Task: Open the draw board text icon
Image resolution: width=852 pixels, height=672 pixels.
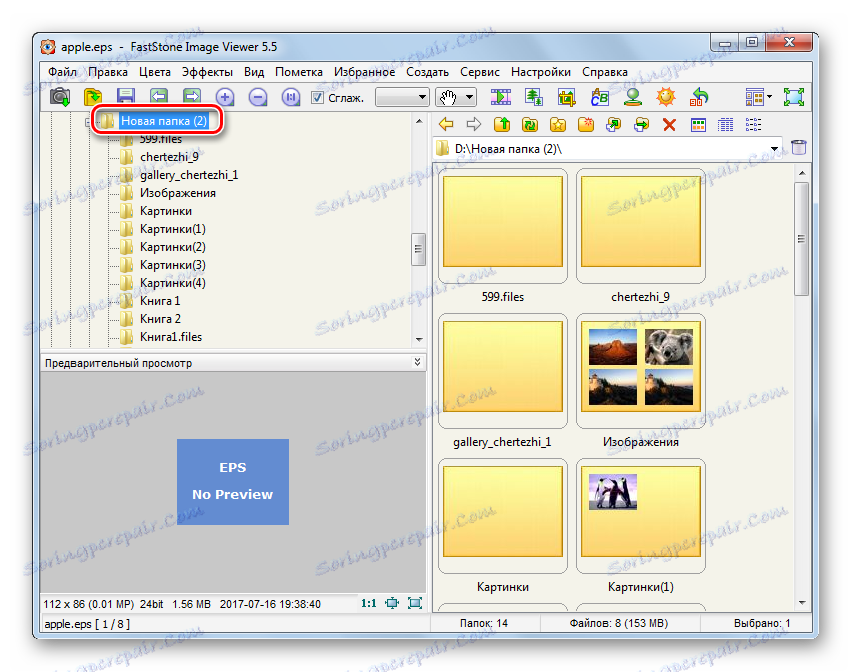Action: [x=599, y=98]
